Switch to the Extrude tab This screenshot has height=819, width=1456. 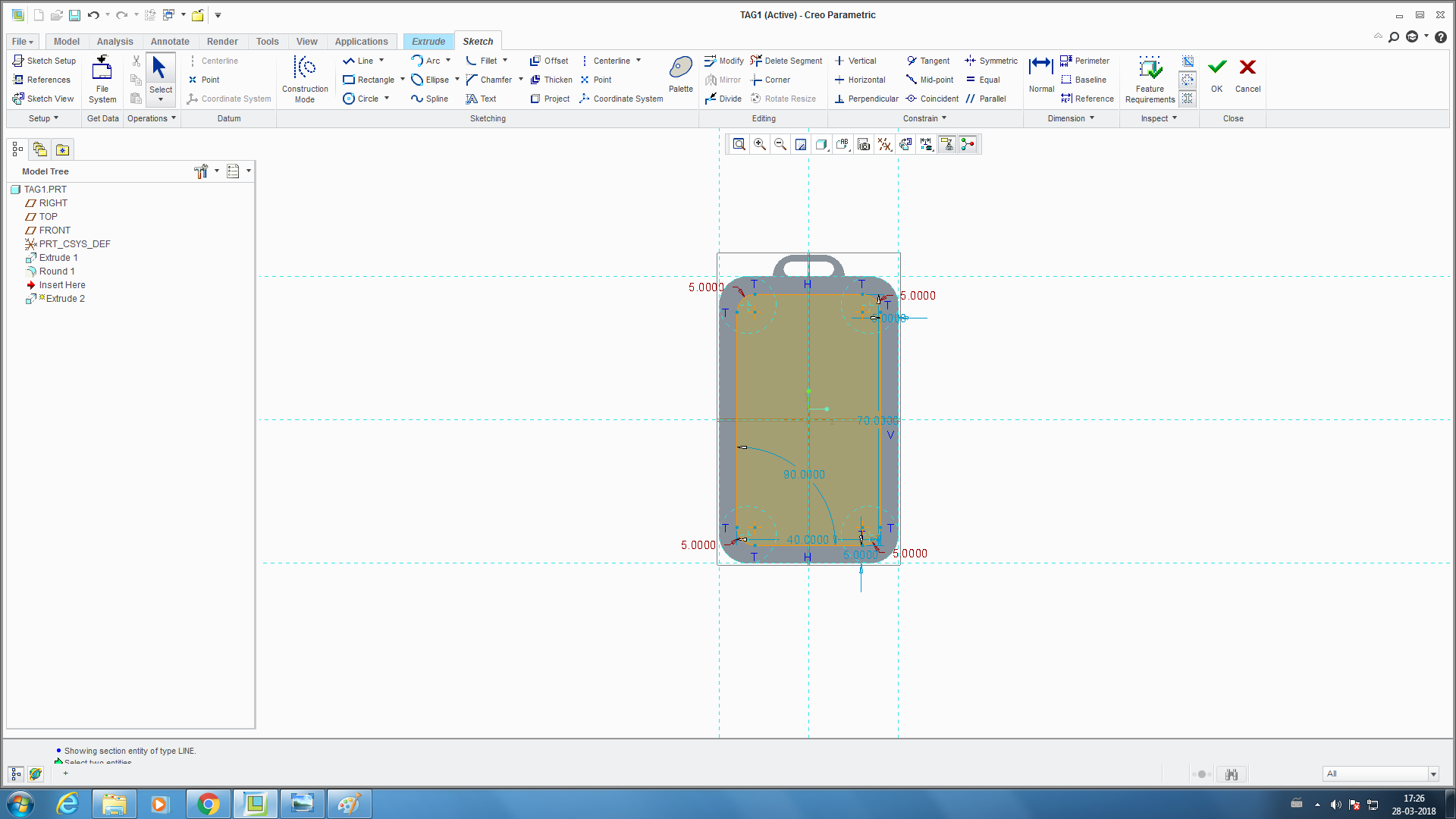click(x=428, y=42)
